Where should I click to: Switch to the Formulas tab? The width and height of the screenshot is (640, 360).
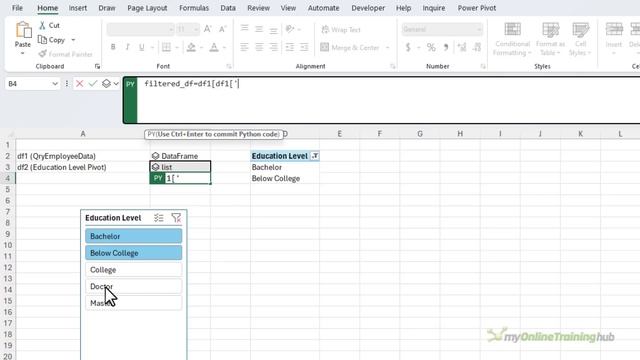pos(194,8)
